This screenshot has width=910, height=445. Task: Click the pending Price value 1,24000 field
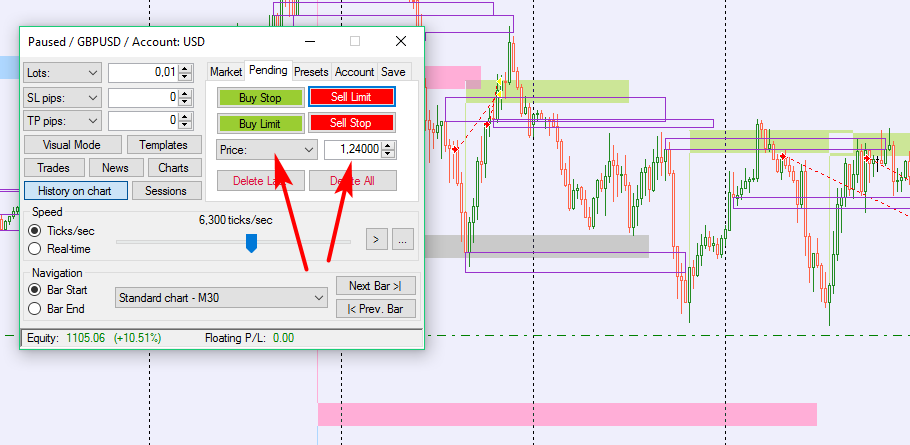[352, 150]
